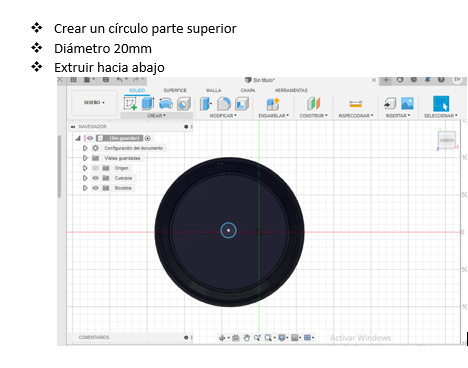This screenshot has width=468, height=368.
Task: Toggle visibility of Cuerpos folder
Action: tap(95, 178)
